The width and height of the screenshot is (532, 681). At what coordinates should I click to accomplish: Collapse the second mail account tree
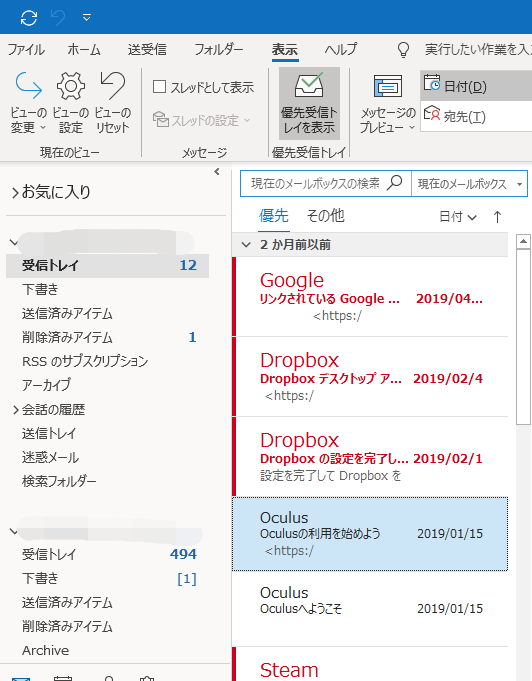(13, 531)
